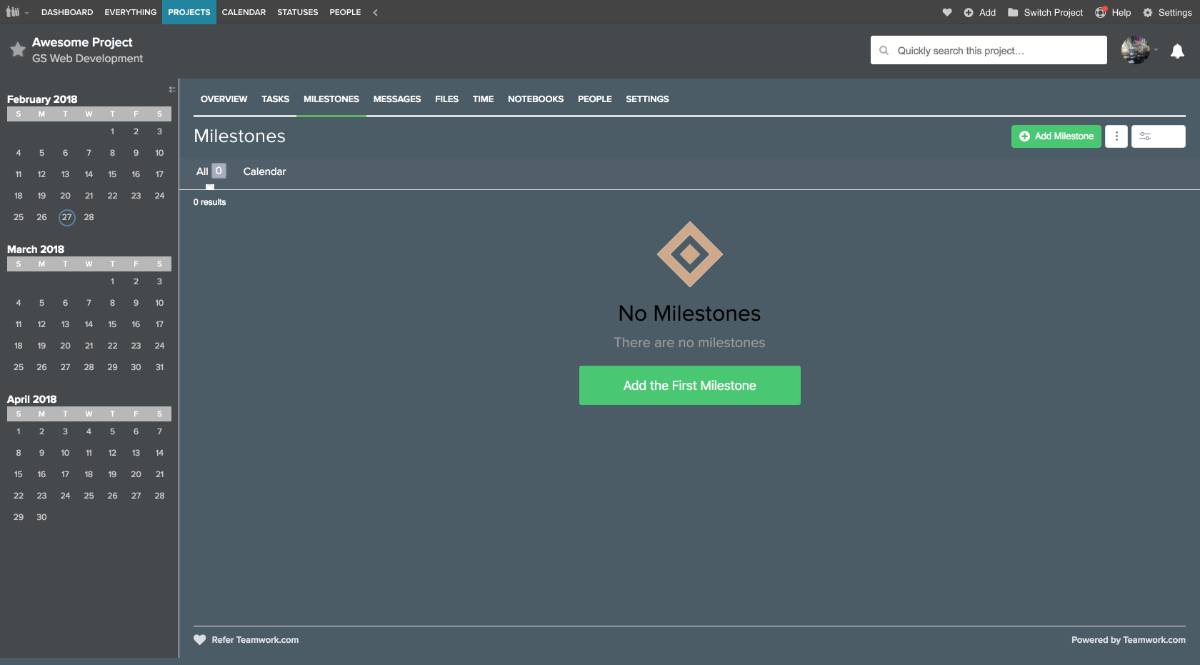Click the heart icon in top bar
The width and height of the screenshot is (1200, 665).
947,12
